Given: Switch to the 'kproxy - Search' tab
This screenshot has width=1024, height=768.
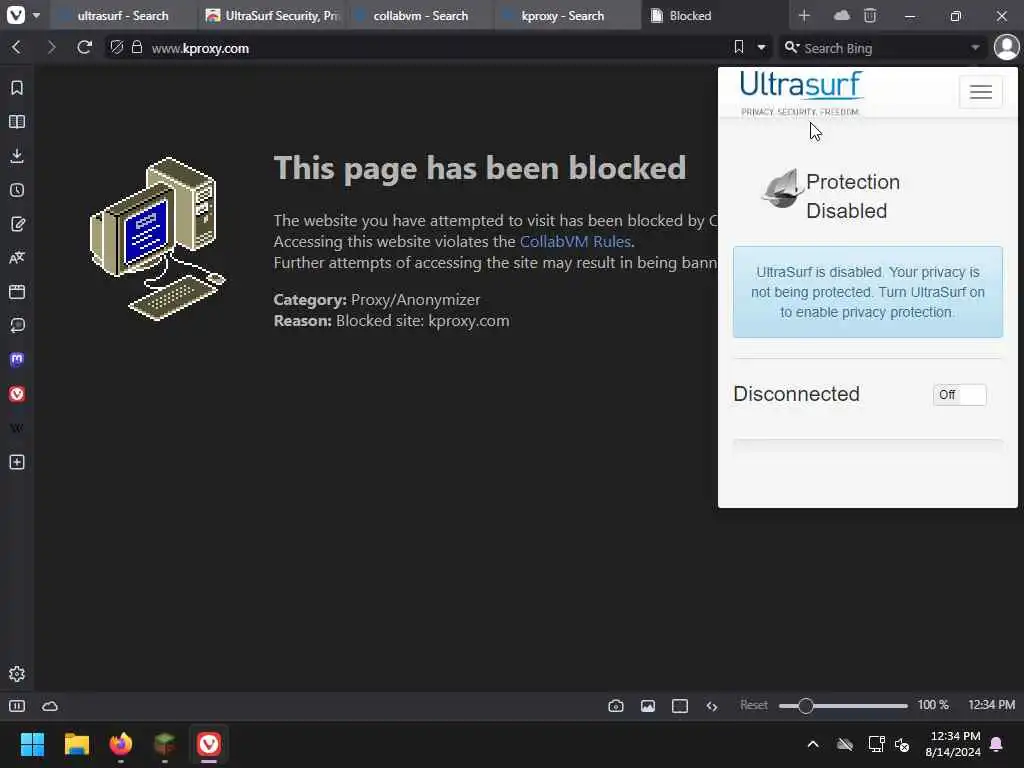Looking at the screenshot, I should click(568, 15).
